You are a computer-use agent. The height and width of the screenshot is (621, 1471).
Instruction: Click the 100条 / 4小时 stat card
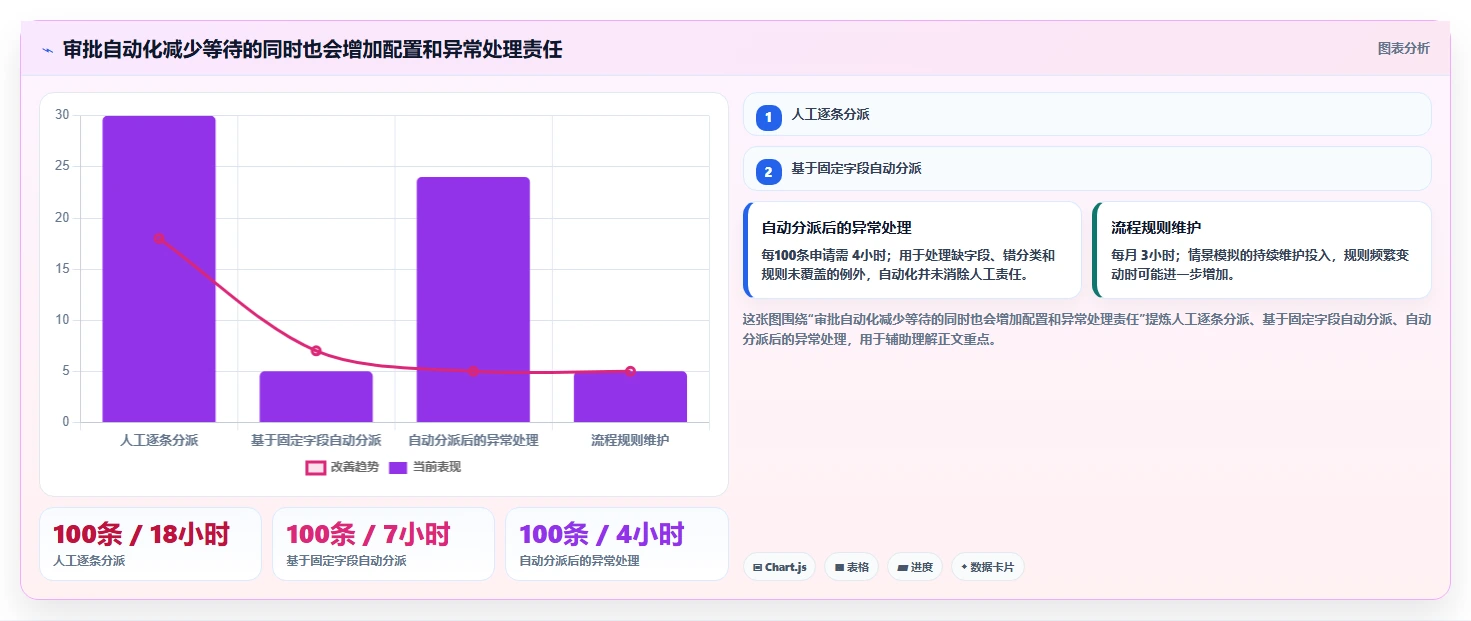pyautogui.click(x=617, y=544)
